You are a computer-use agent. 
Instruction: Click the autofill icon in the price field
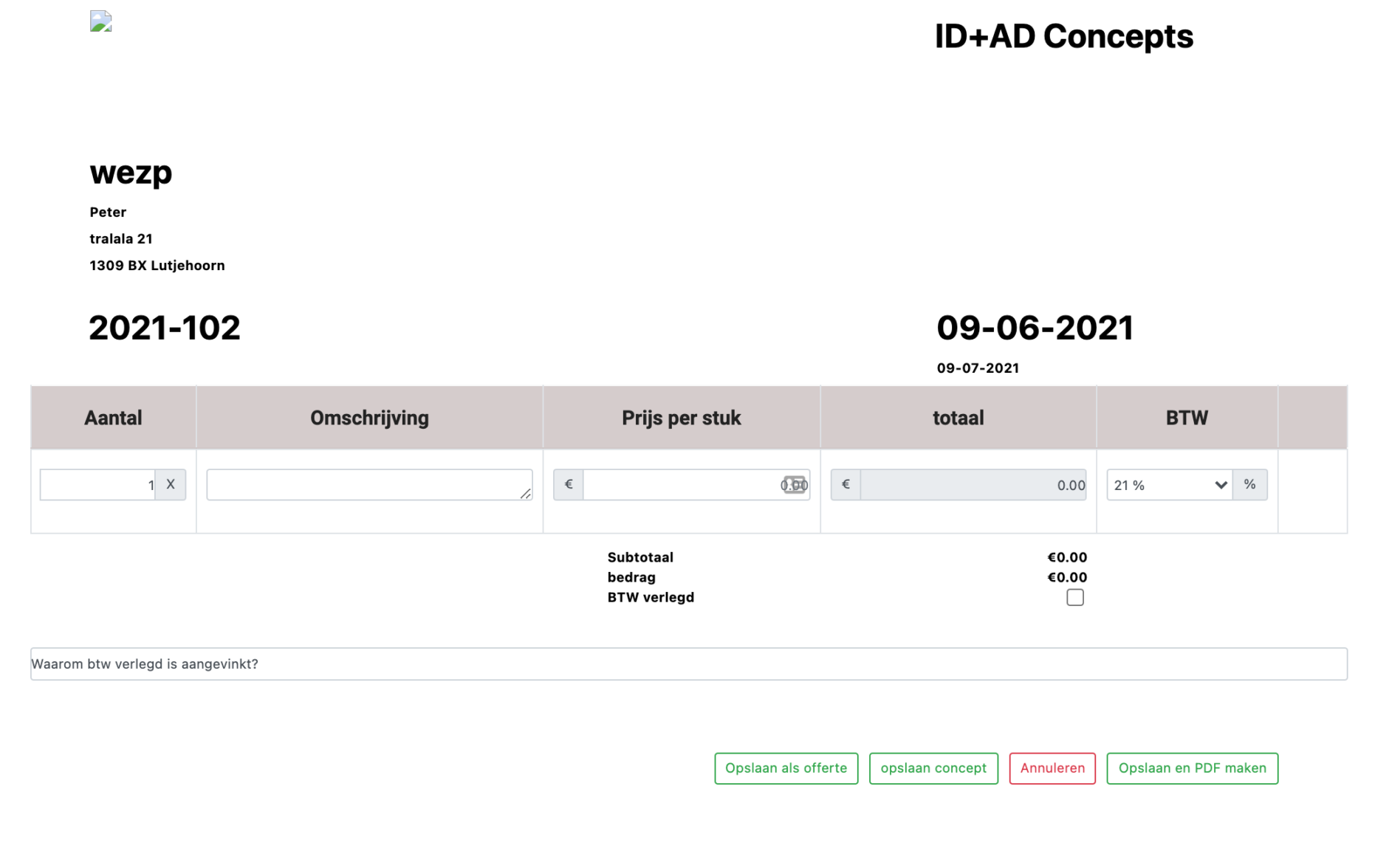(x=795, y=485)
